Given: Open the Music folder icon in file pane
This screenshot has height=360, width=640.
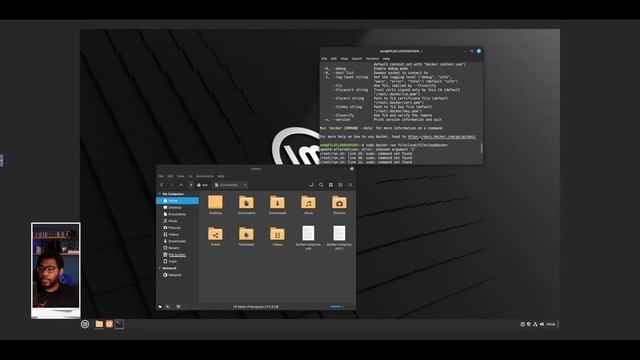Looking at the screenshot, I should click(x=308, y=202).
